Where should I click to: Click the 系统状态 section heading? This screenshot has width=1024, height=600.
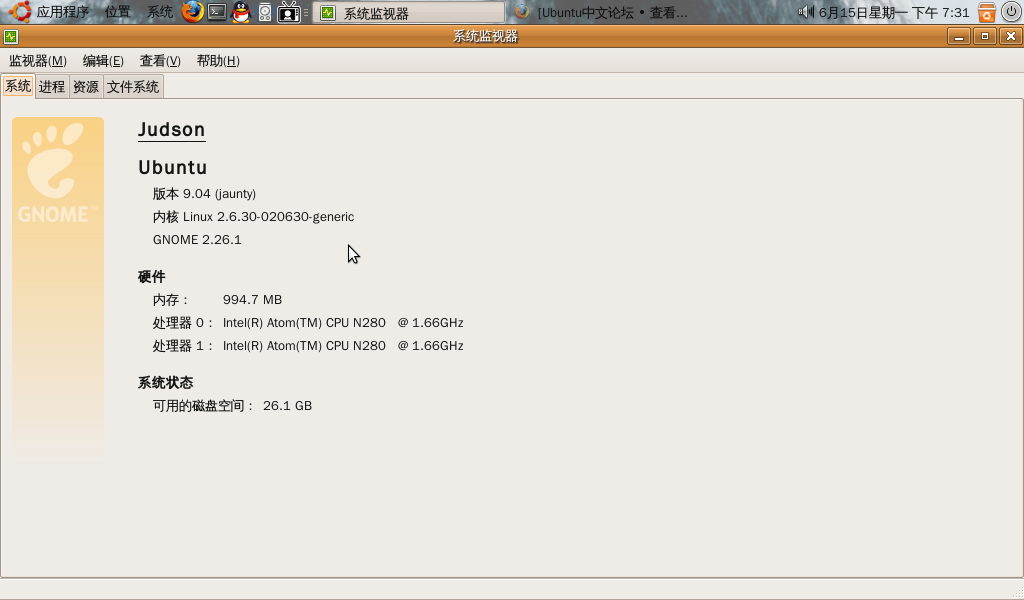[165, 382]
